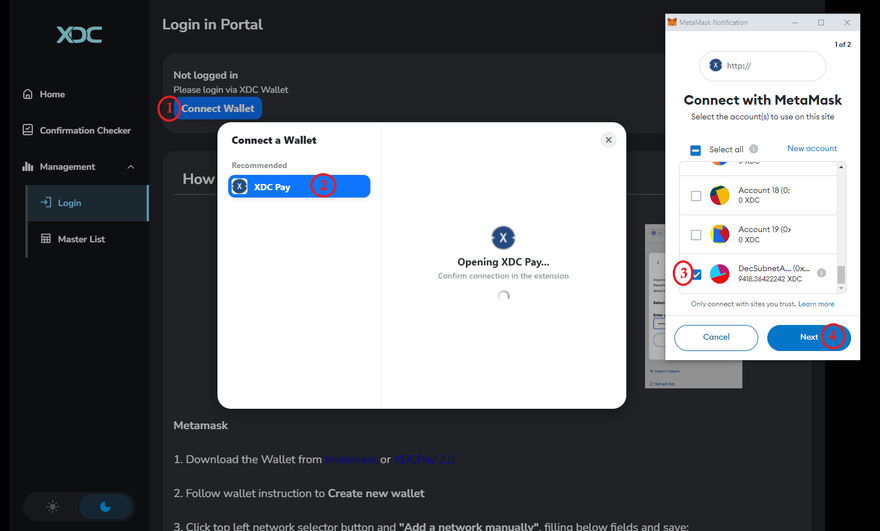The width and height of the screenshot is (880, 531).
Task: Click the Confirmation Checker icon
Action: [x=28, y=130]
